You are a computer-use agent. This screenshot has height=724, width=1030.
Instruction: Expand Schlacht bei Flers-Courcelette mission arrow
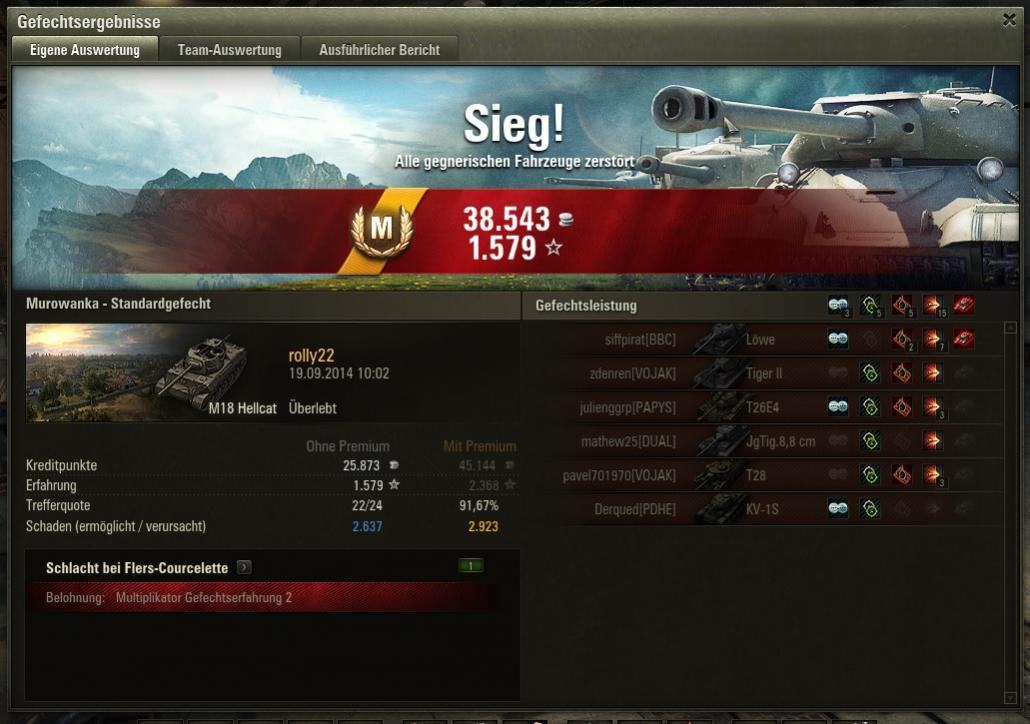244,567
